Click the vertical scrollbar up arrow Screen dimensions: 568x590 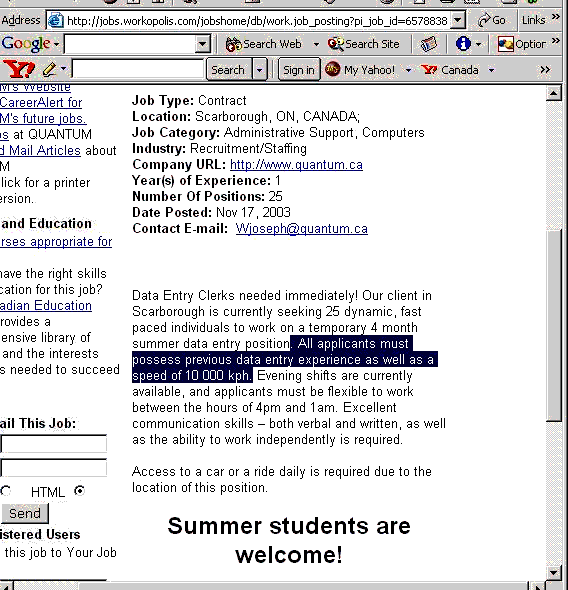(x=553, y=93)
